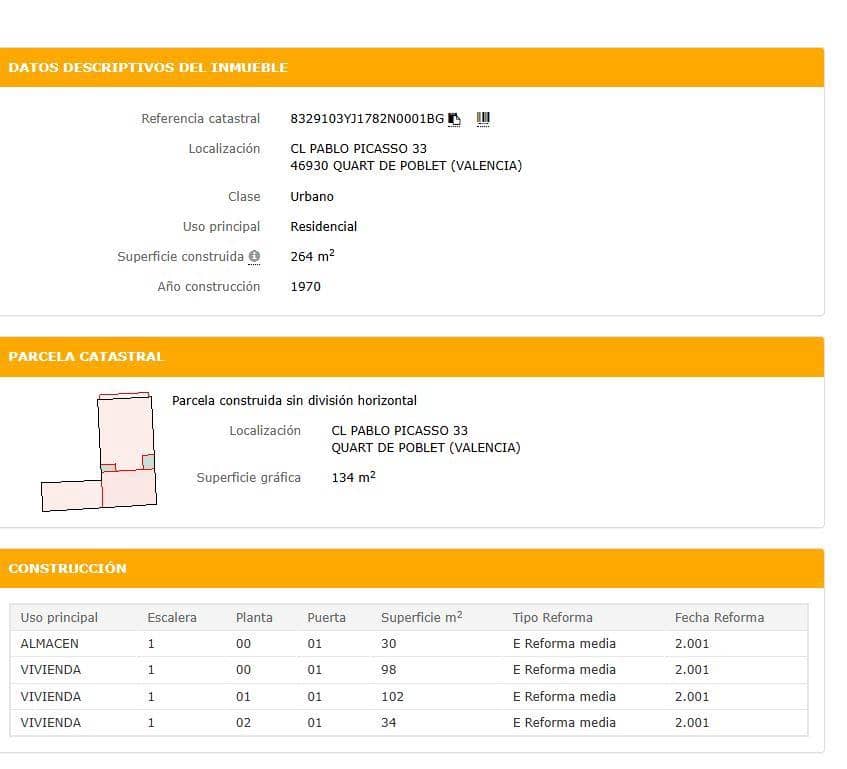Open the parcel map thumbnail
The image size is (847, 769).
(99, 452)
